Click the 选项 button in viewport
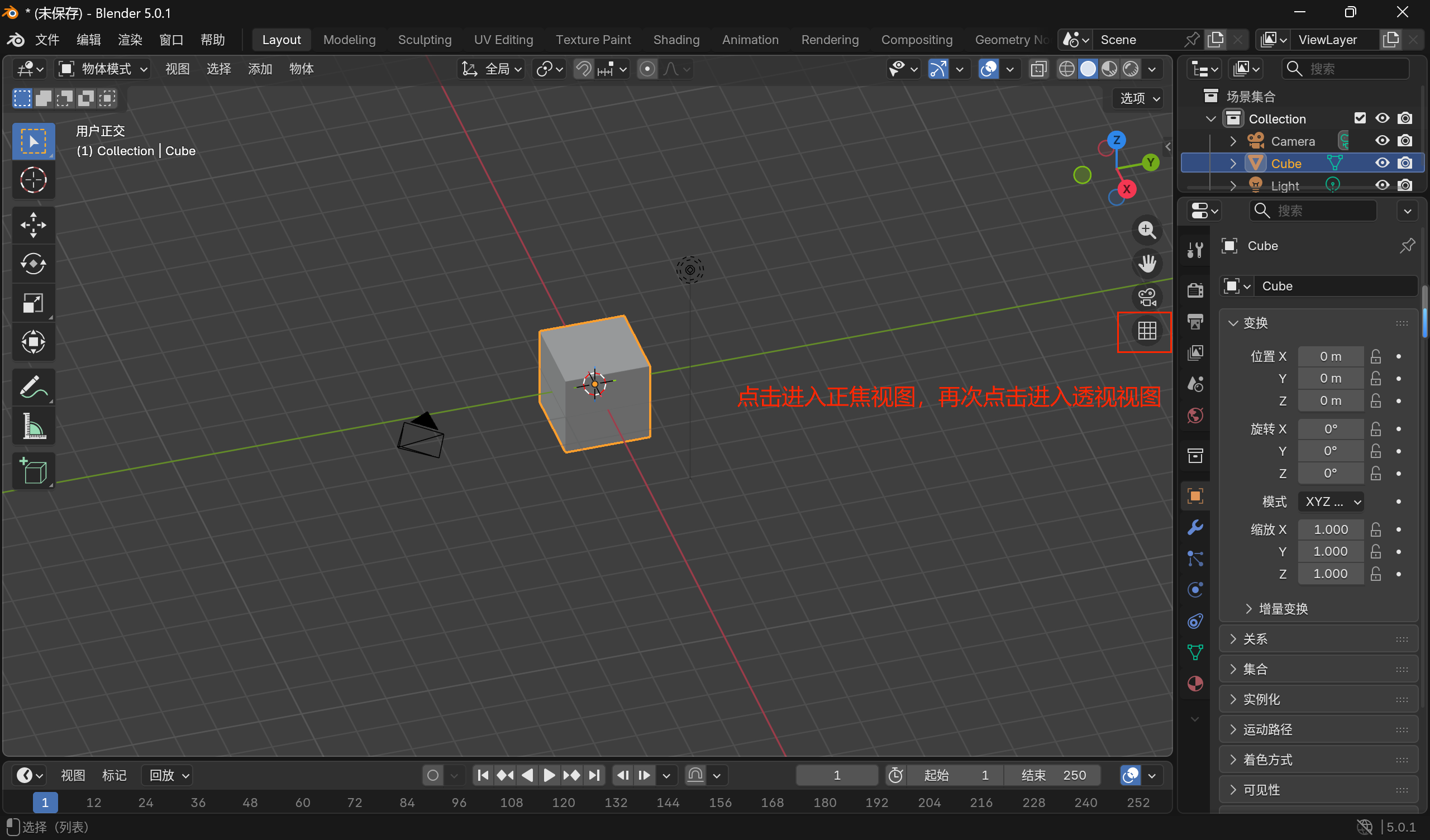Image resolution: width=1430 pixels, height=840 pixels. (1139, 98)
